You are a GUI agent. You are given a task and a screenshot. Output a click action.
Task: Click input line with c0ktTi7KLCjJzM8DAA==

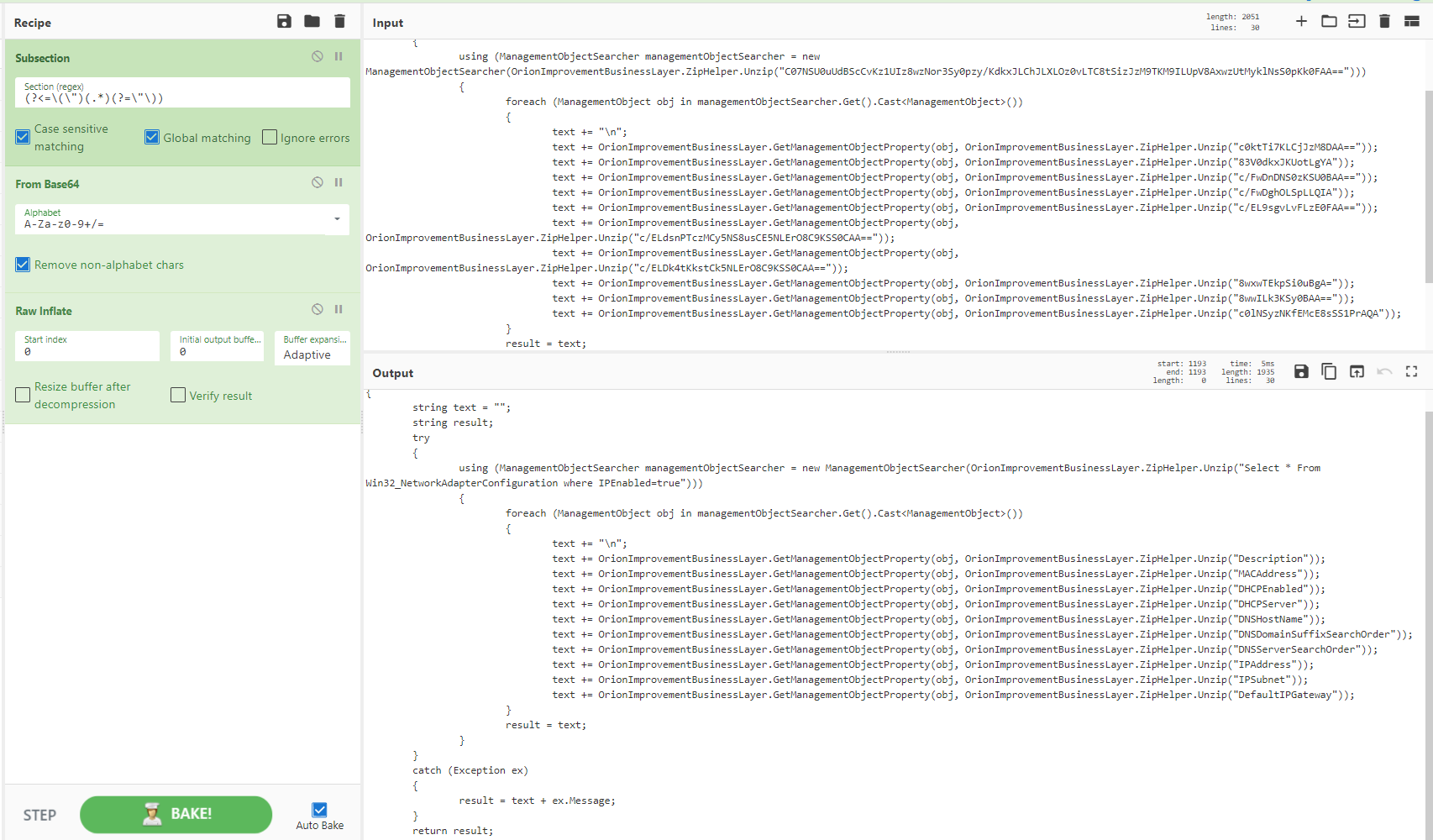(x=965, y=147)
